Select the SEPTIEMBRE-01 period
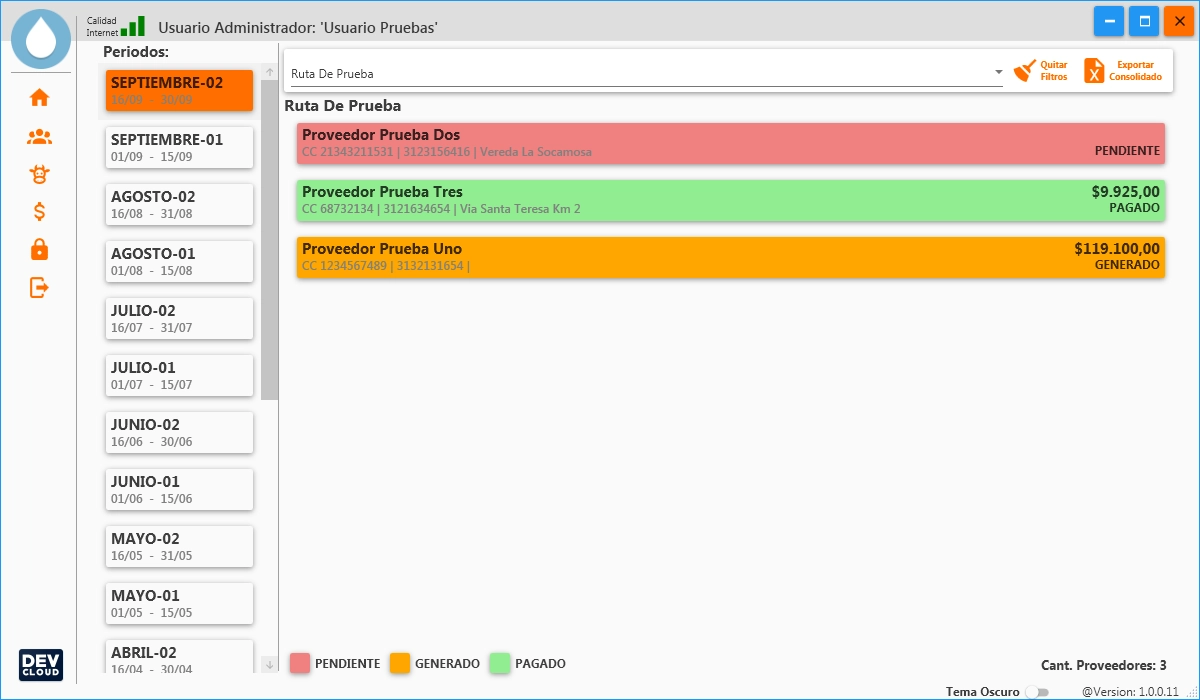The width and height of the screenshot is (1200, 700). coord(179,147)
